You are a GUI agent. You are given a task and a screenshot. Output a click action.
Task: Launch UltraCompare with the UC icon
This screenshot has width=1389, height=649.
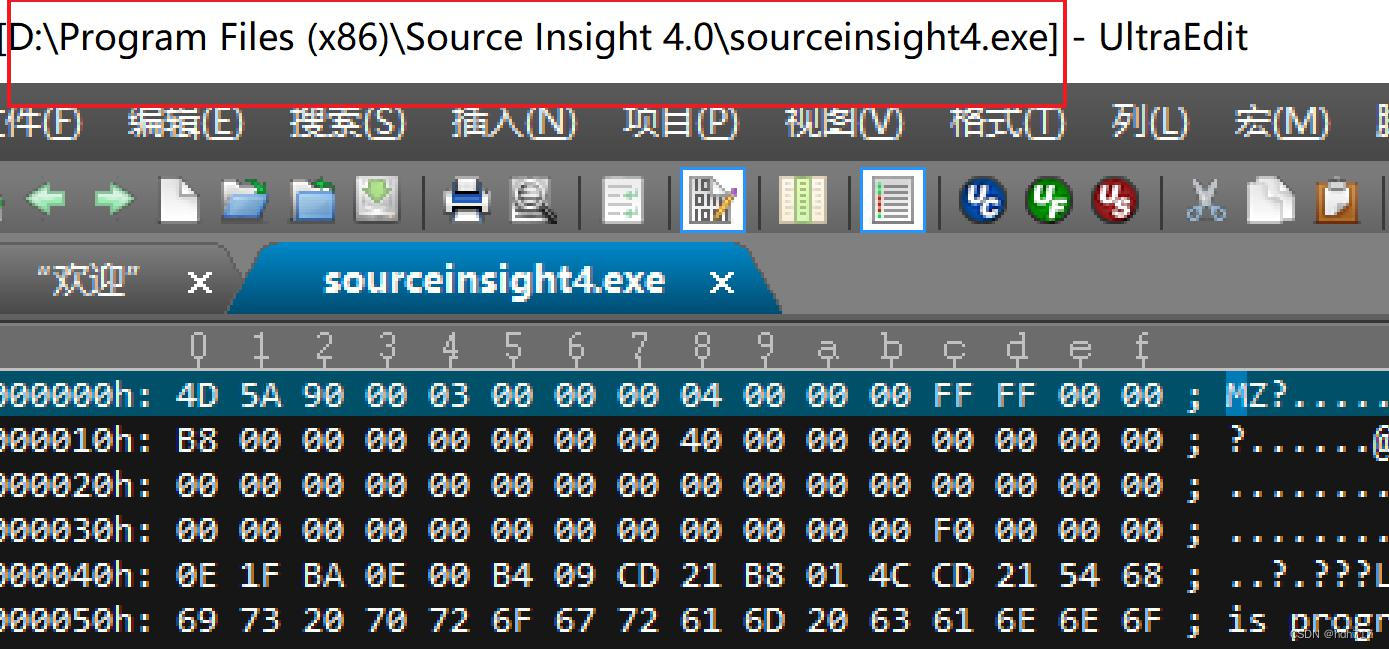tap(982, 200)
